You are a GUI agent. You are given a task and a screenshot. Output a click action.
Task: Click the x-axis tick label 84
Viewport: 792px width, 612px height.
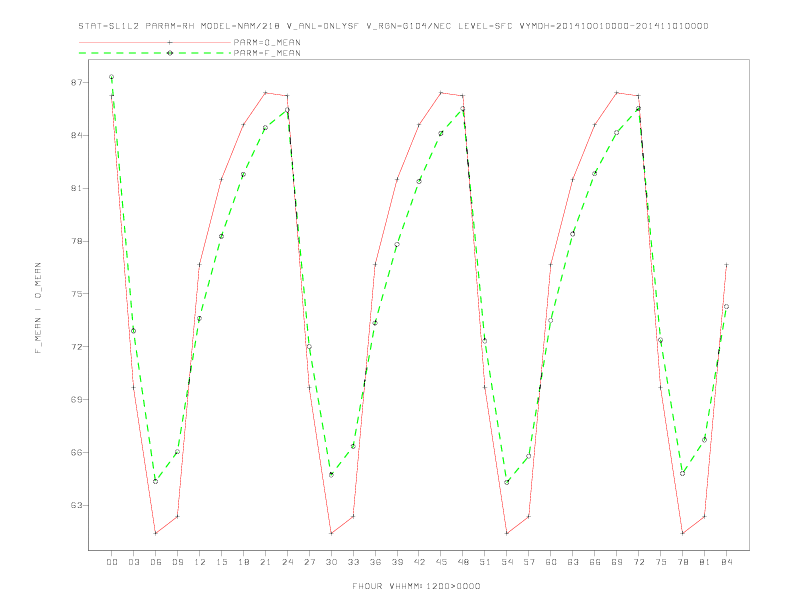click(726, 562)
